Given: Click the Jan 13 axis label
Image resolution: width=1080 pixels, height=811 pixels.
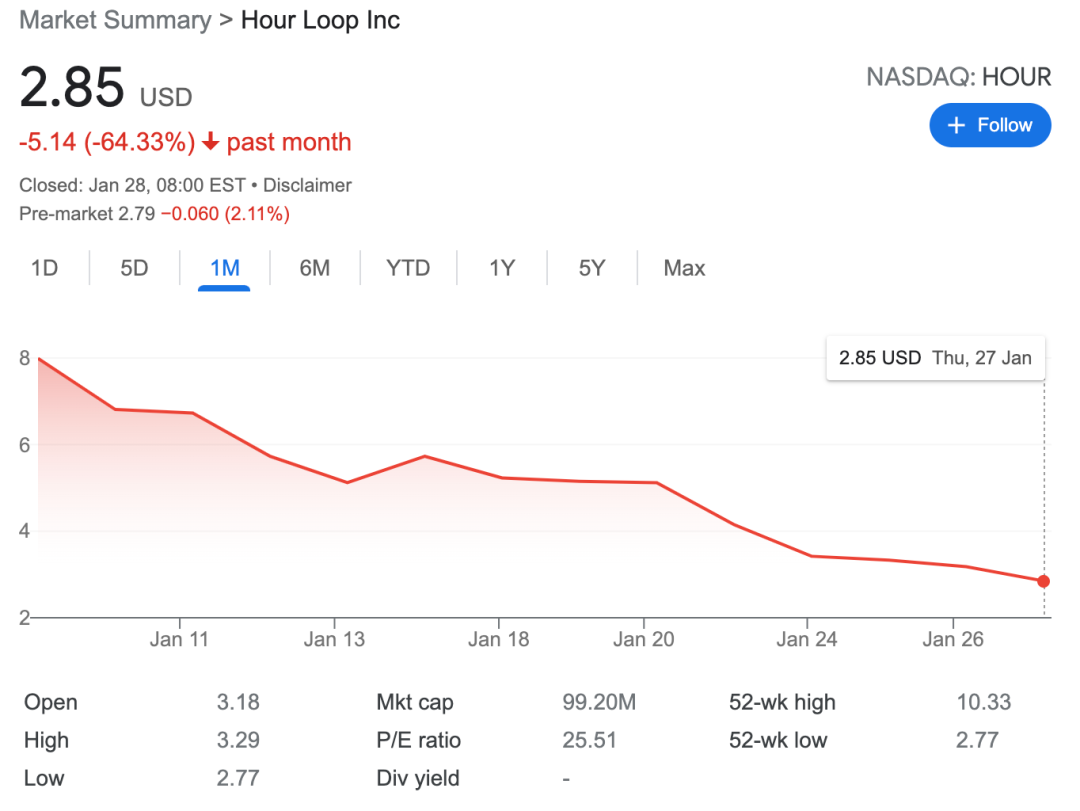Looking at the screenshot, I should [x=334, y=639].
